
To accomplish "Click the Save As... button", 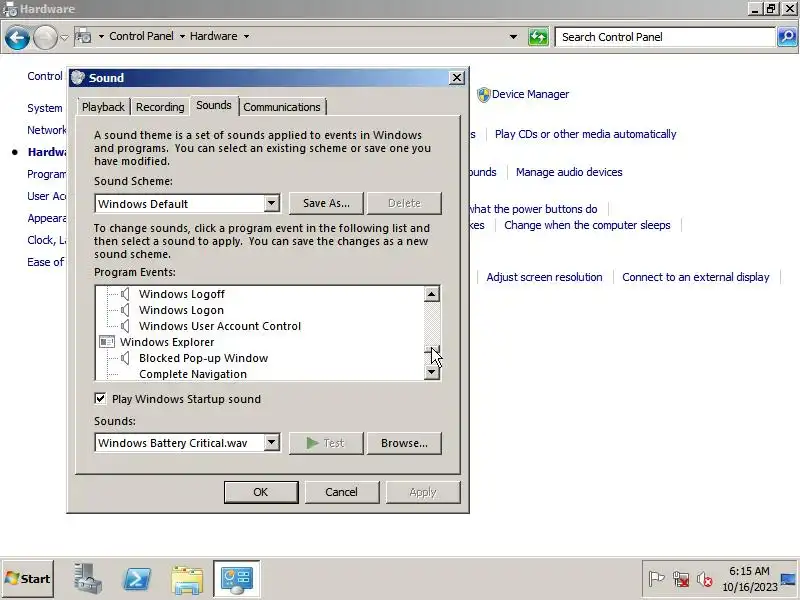I will 326,203.
